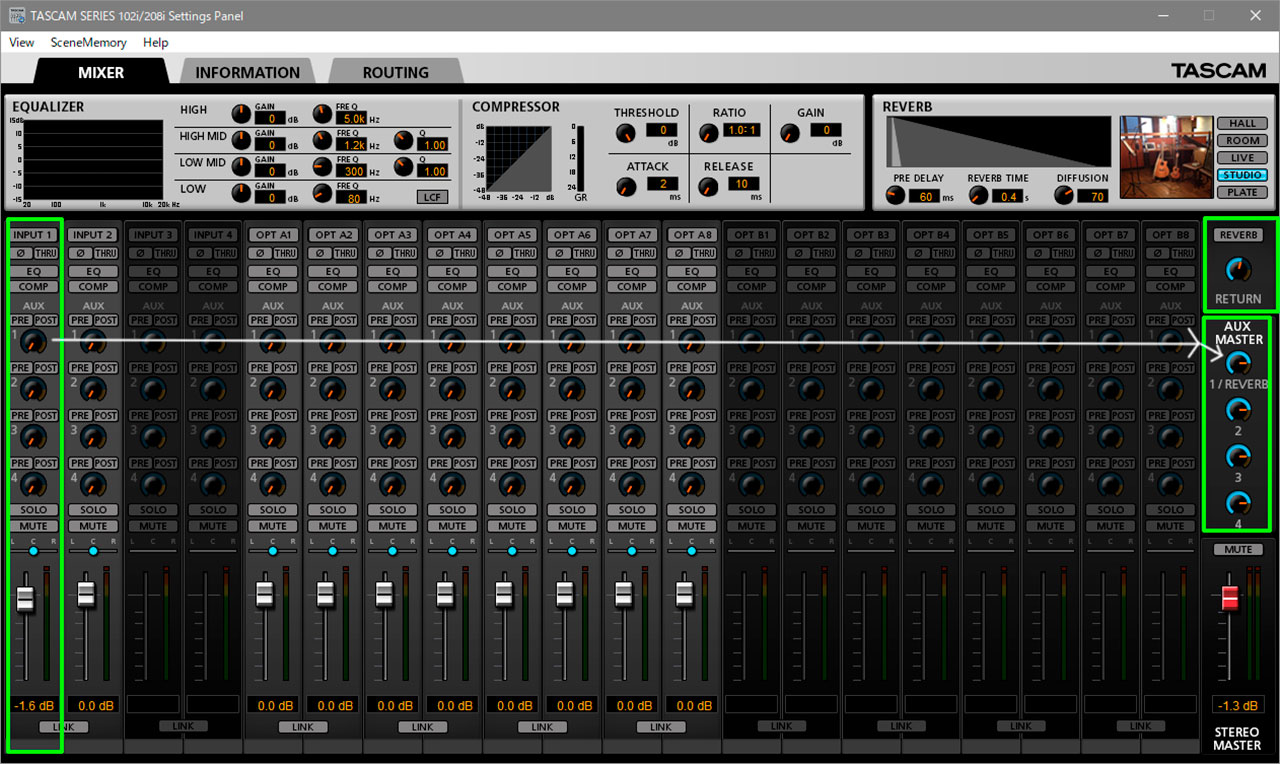Click INPUT 1 AUX 1 send knob
1280x764 pixels.
tap(33, 342)
